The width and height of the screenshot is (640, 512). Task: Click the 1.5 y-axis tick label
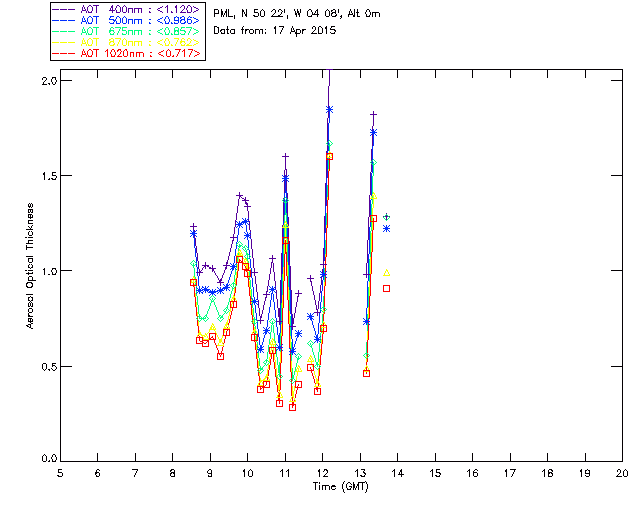click(49, 176)
